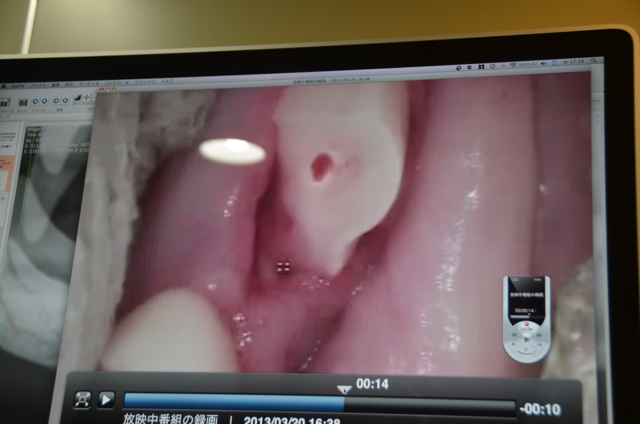Click the blue progress bar of the video

tap(234, 403)
